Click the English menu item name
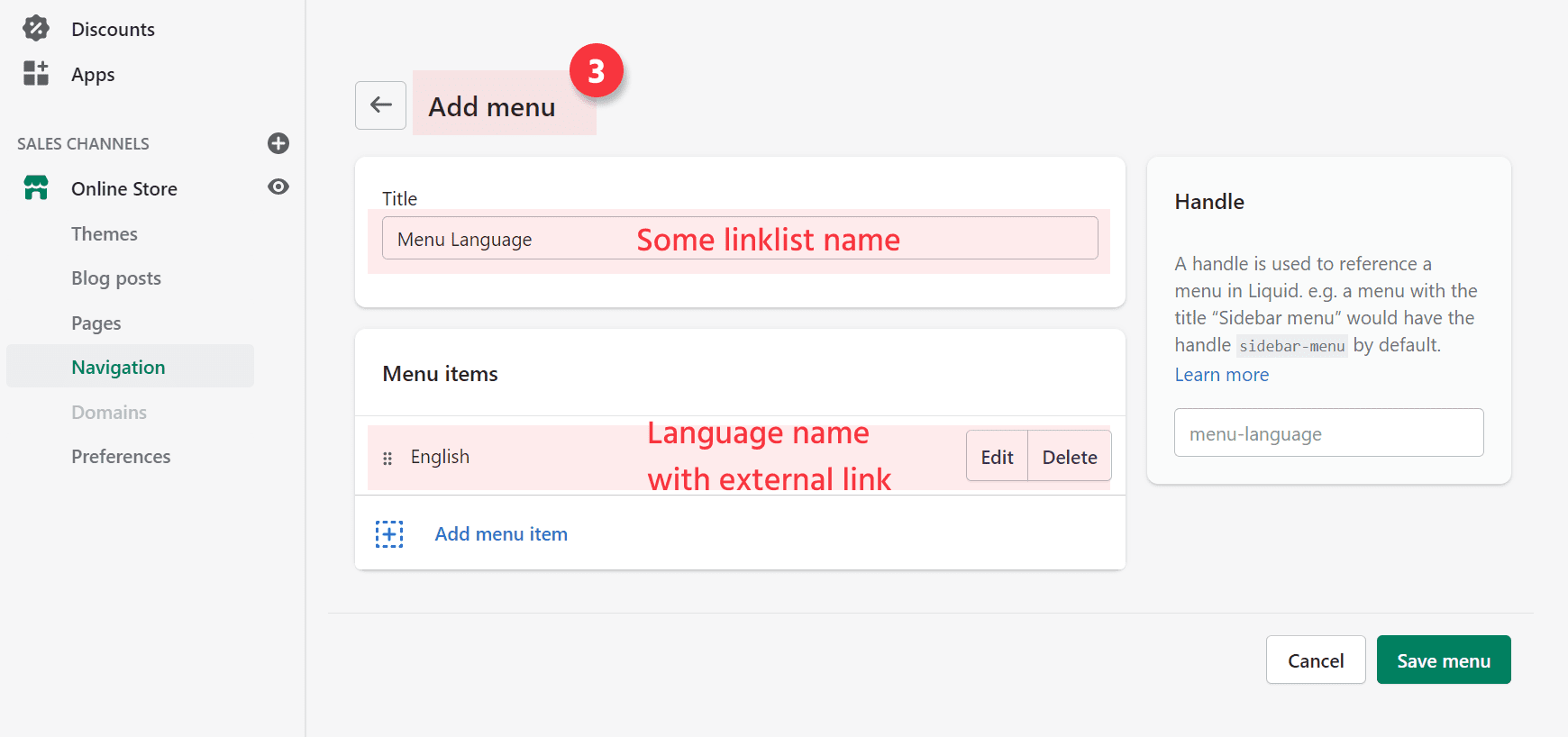This screenshot has width=1568, height=737. click(x=440, y=457)
